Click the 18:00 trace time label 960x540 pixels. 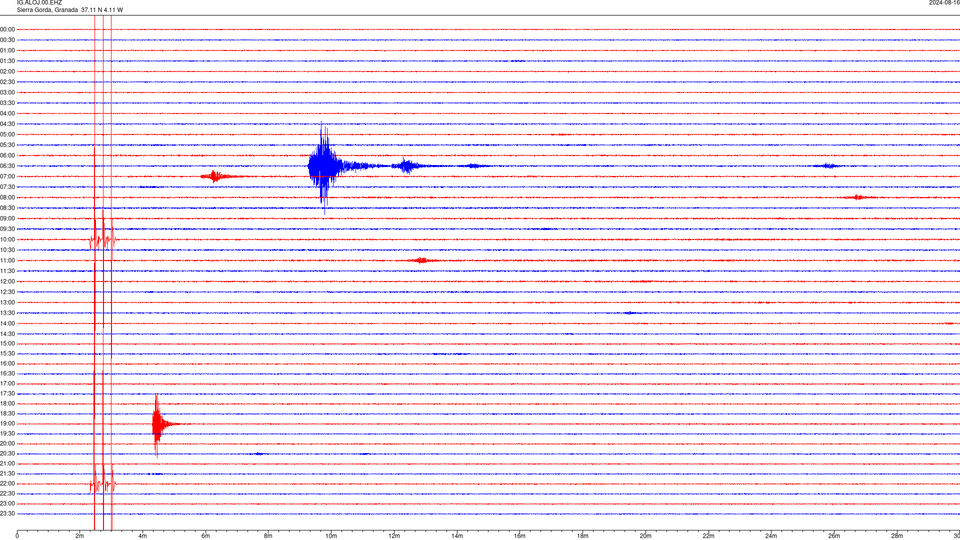[x=7, y=403]
